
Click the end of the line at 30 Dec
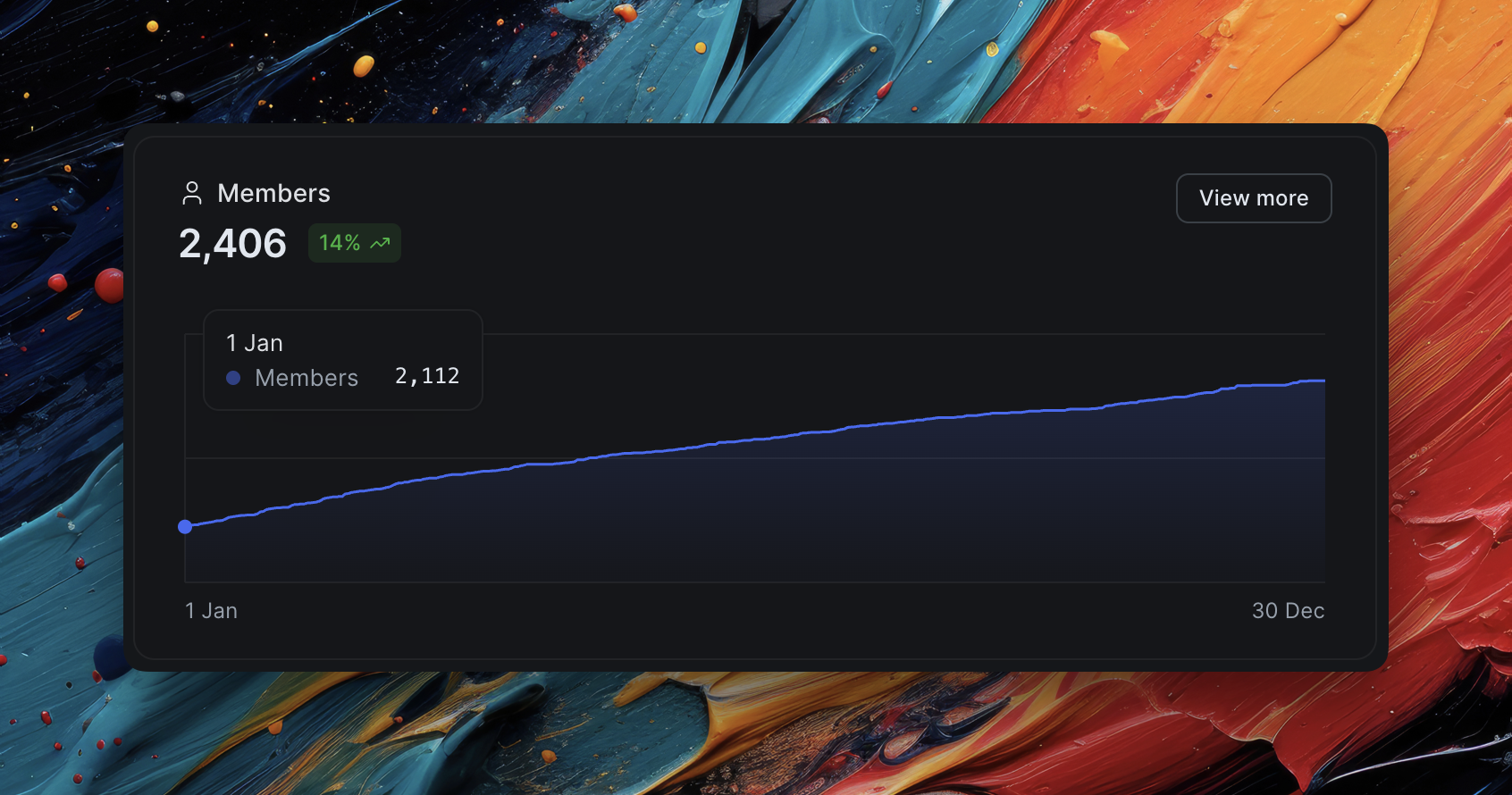[1322, 381]
